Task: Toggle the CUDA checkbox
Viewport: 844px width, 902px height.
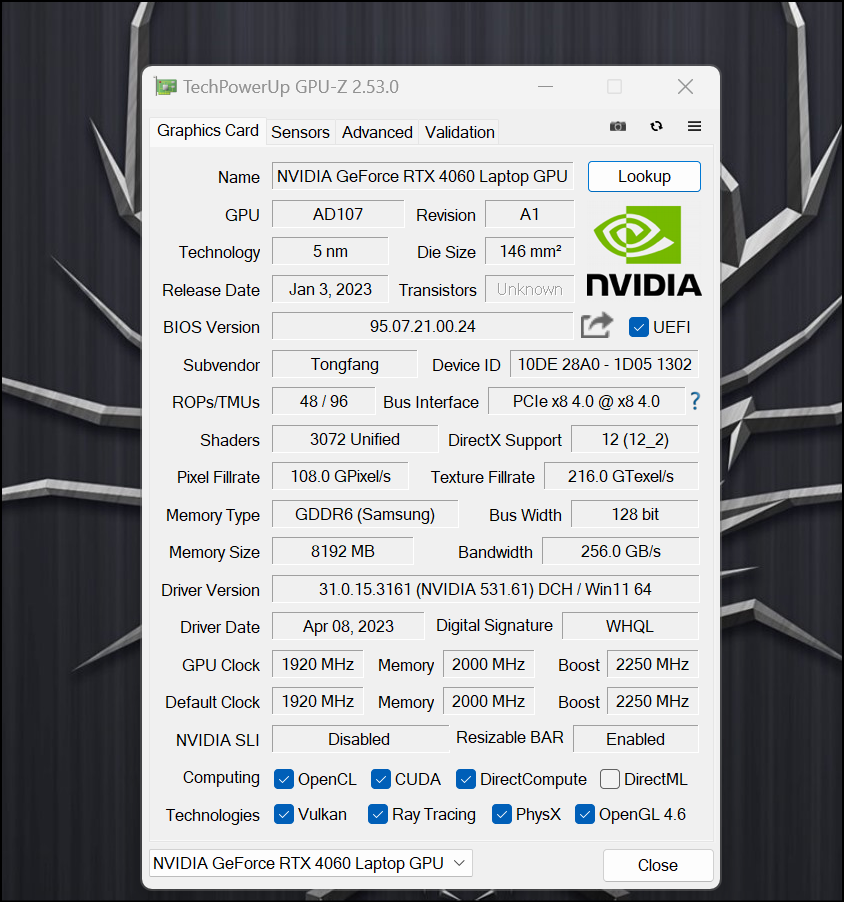Action: (380, 779)
